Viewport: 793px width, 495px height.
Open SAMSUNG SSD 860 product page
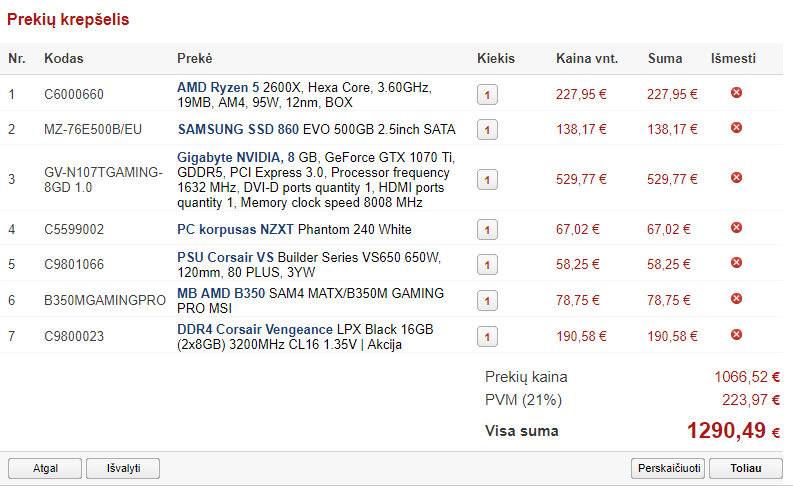238,129
